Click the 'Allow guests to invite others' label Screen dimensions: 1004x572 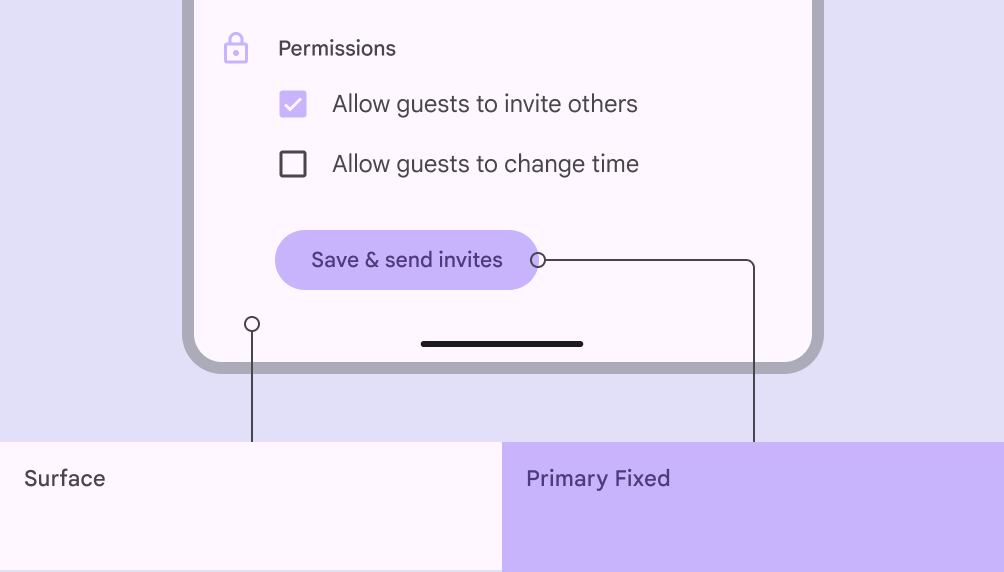tap(485, 104)
